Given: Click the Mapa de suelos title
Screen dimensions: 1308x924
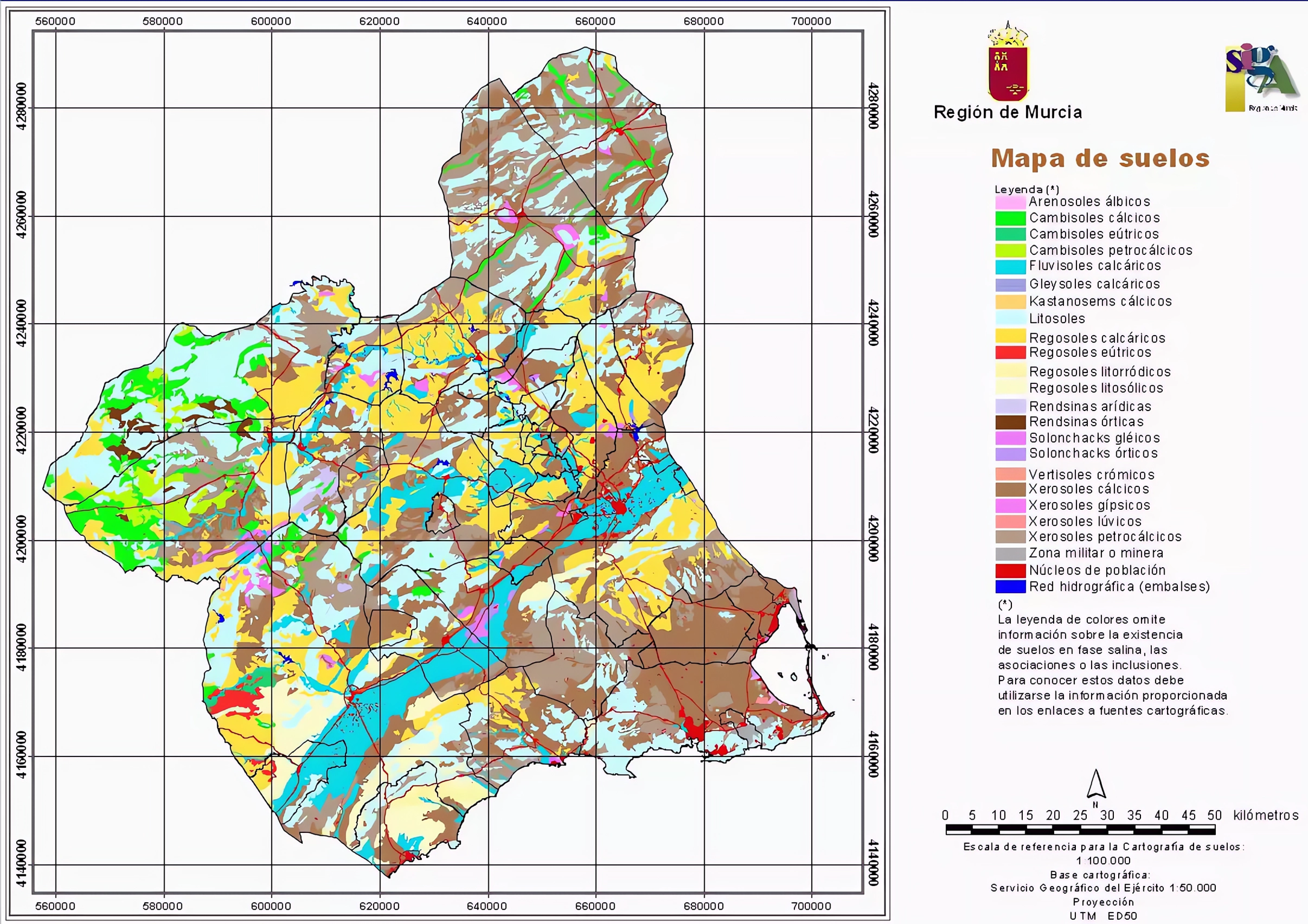Looking at the screenshot, I should pos(1100,159).
